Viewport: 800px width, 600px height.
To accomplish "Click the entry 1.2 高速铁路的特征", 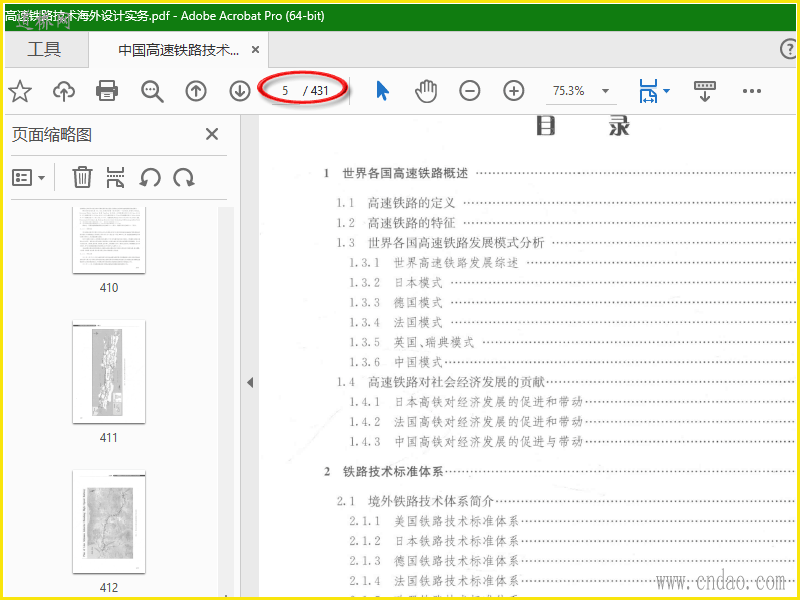I will pos(395,223).
